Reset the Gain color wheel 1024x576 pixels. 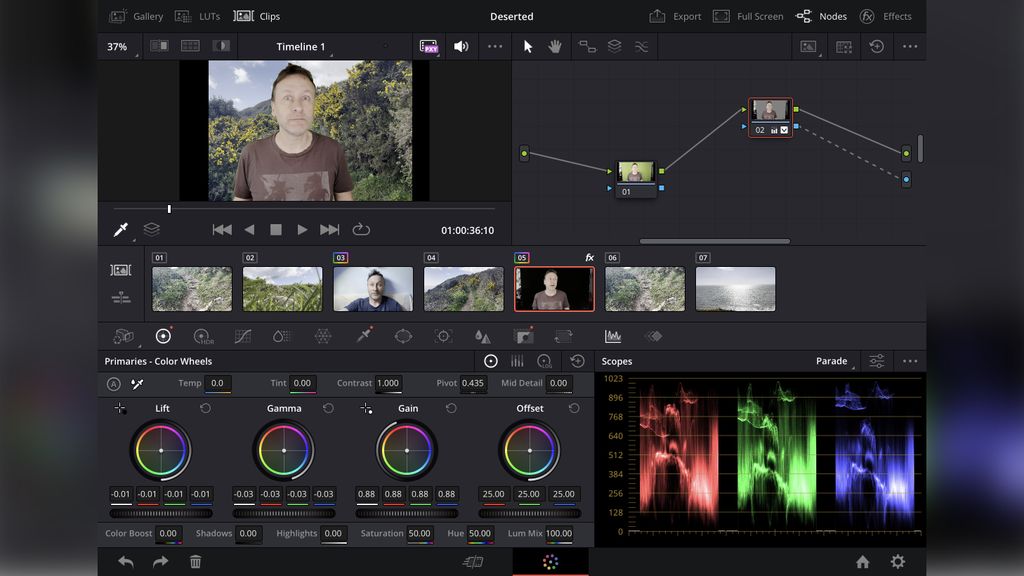click(x=451, y=408)
